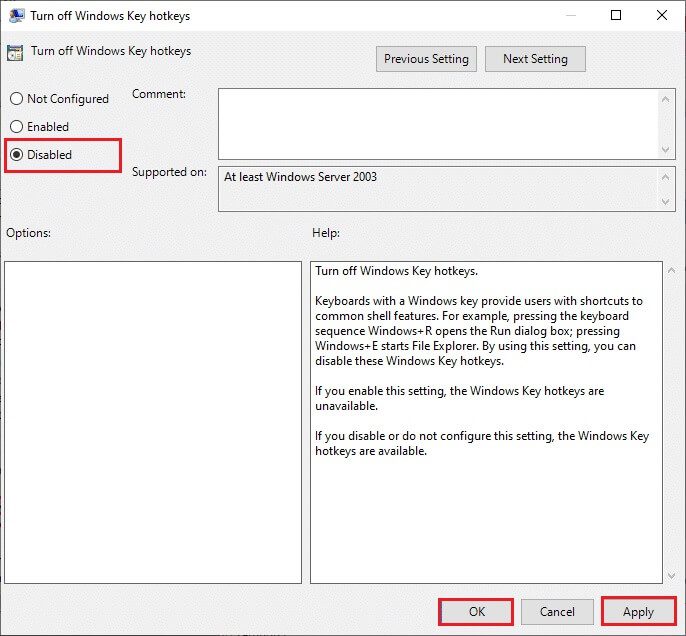
Task: Click the 'At least Windows Server 2003' text
Action: pos(300,177)
